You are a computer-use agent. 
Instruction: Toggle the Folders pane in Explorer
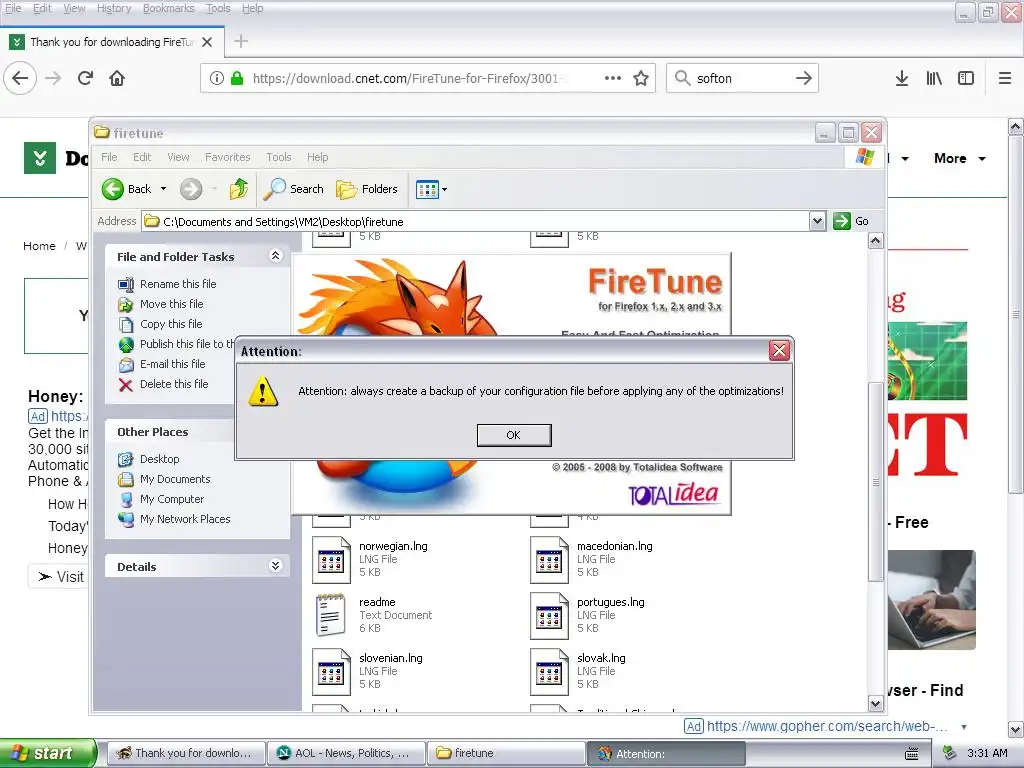(367, 189)
